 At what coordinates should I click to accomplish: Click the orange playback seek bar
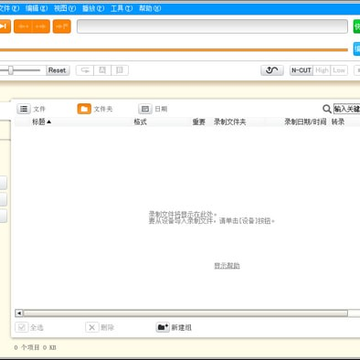pos(174,50)
